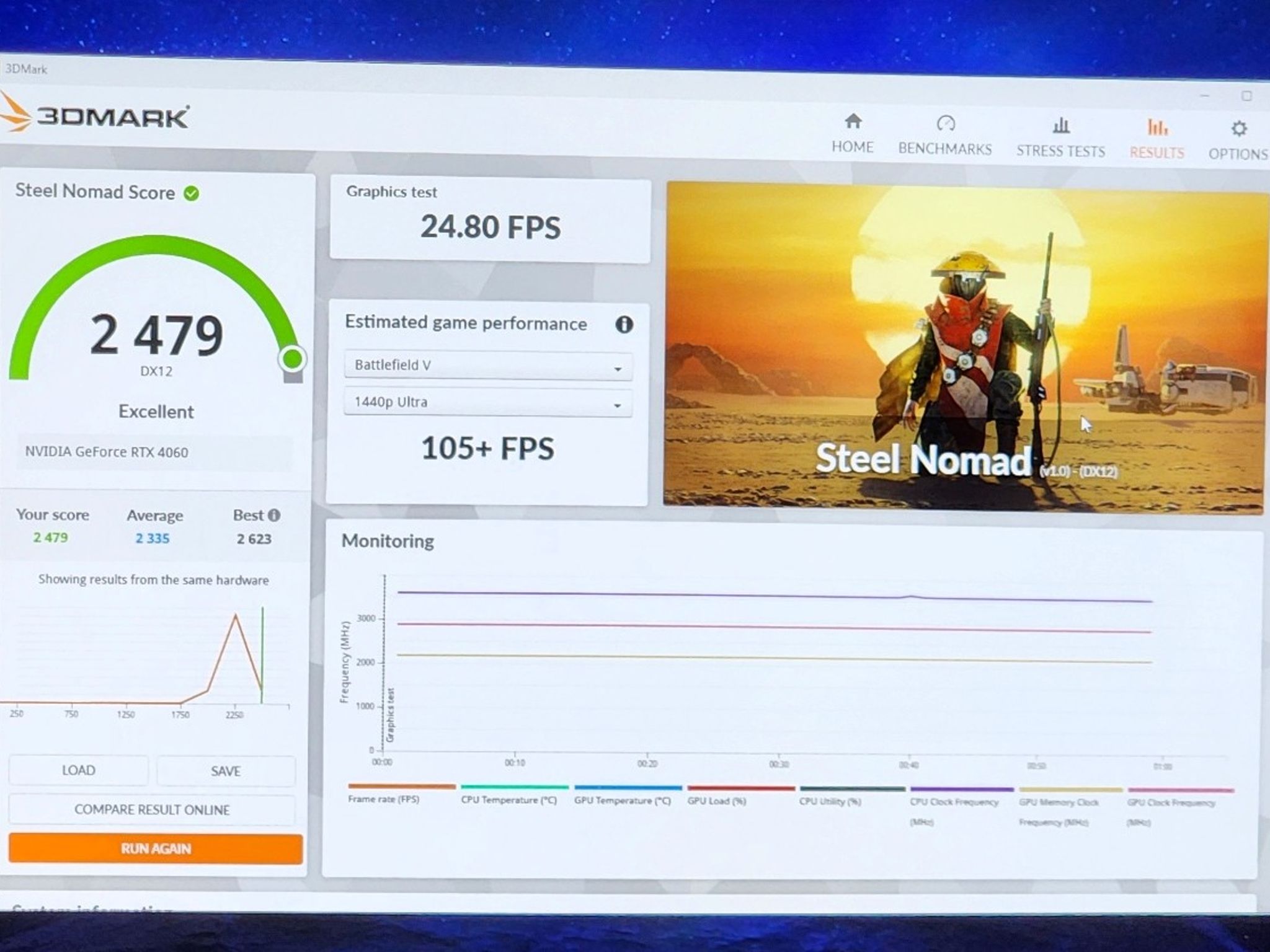Click the orange RUN AGAIN button
Viewport: 1270px width, 952px height.
(x=156, y=848)
